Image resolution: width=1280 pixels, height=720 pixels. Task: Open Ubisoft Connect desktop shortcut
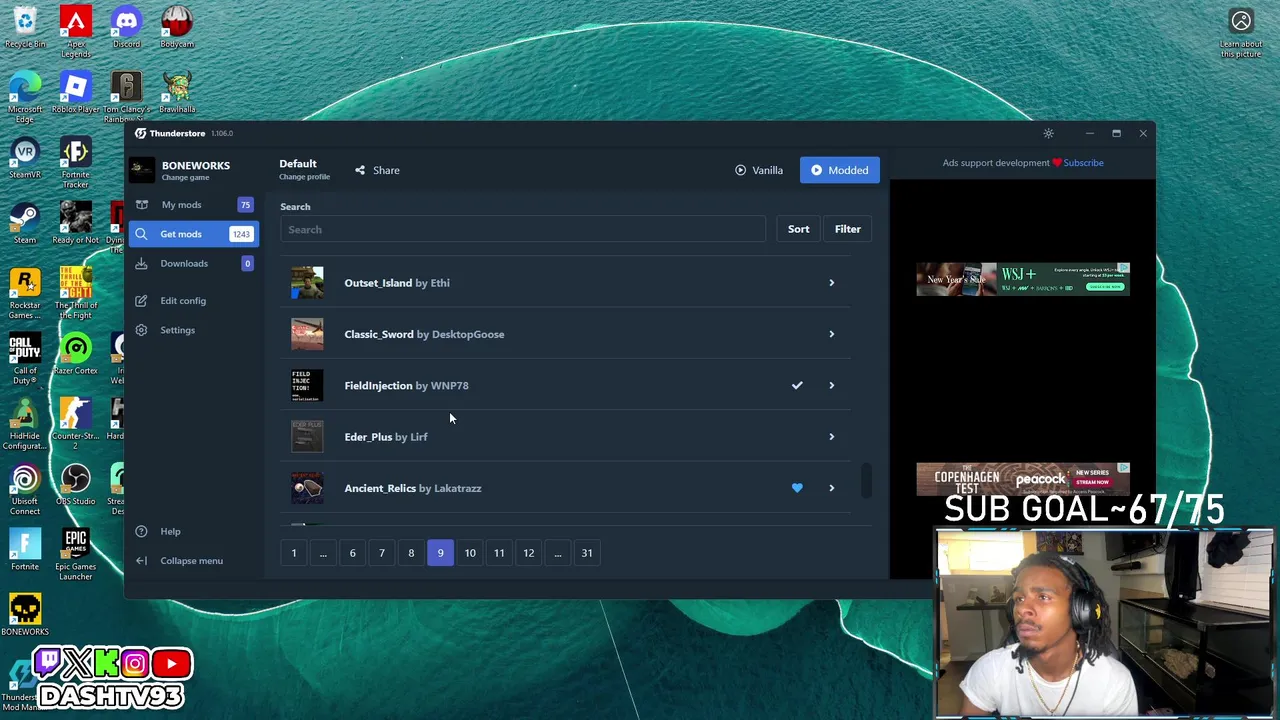coord(25,489)
